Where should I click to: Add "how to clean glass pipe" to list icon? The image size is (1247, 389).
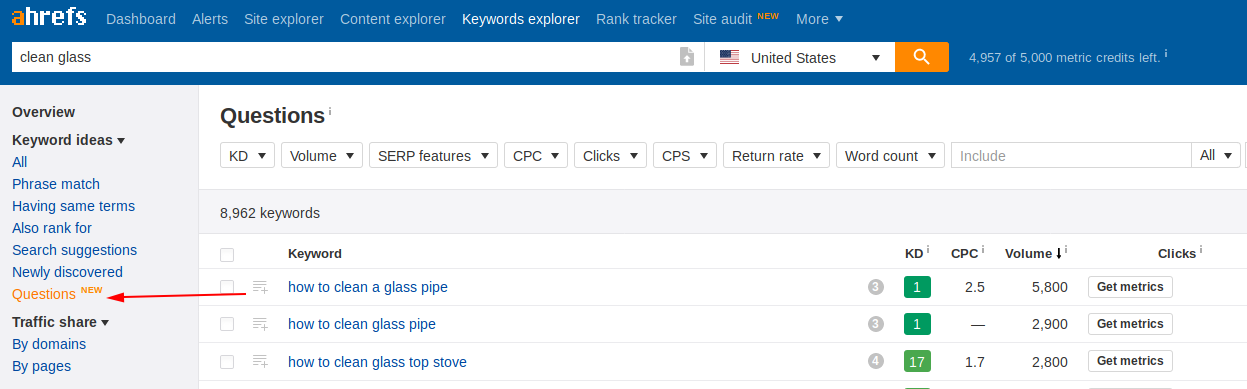click(x=260, y=324)
